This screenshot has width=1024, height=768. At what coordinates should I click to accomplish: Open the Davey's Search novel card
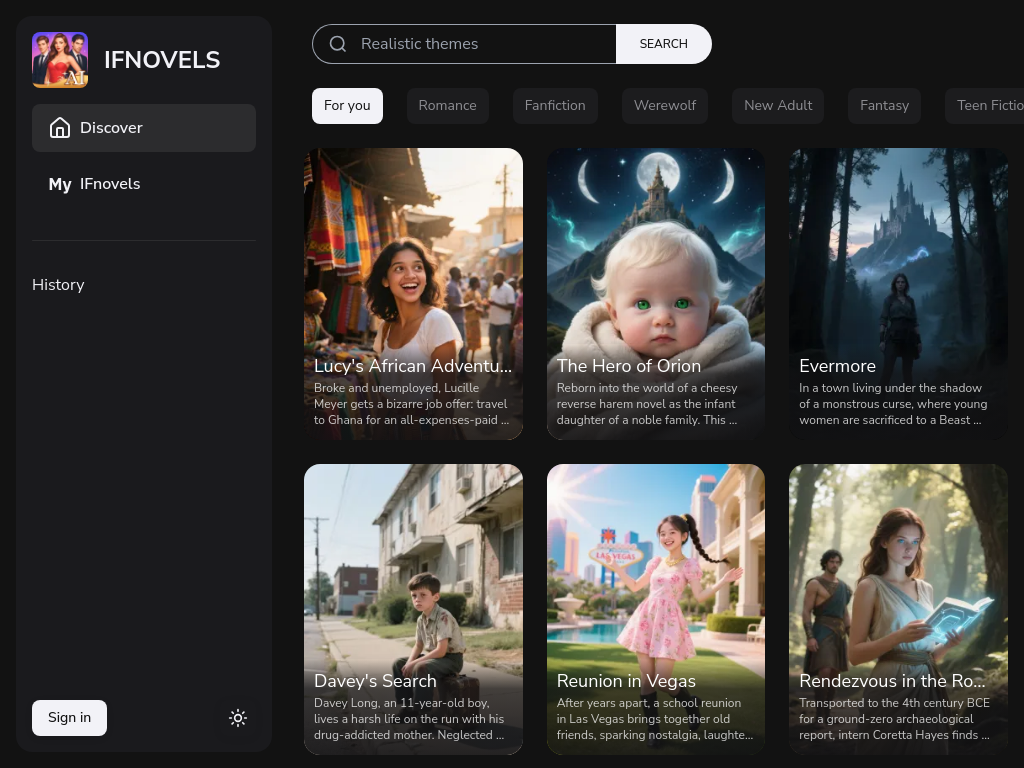(x=413, y=609)
